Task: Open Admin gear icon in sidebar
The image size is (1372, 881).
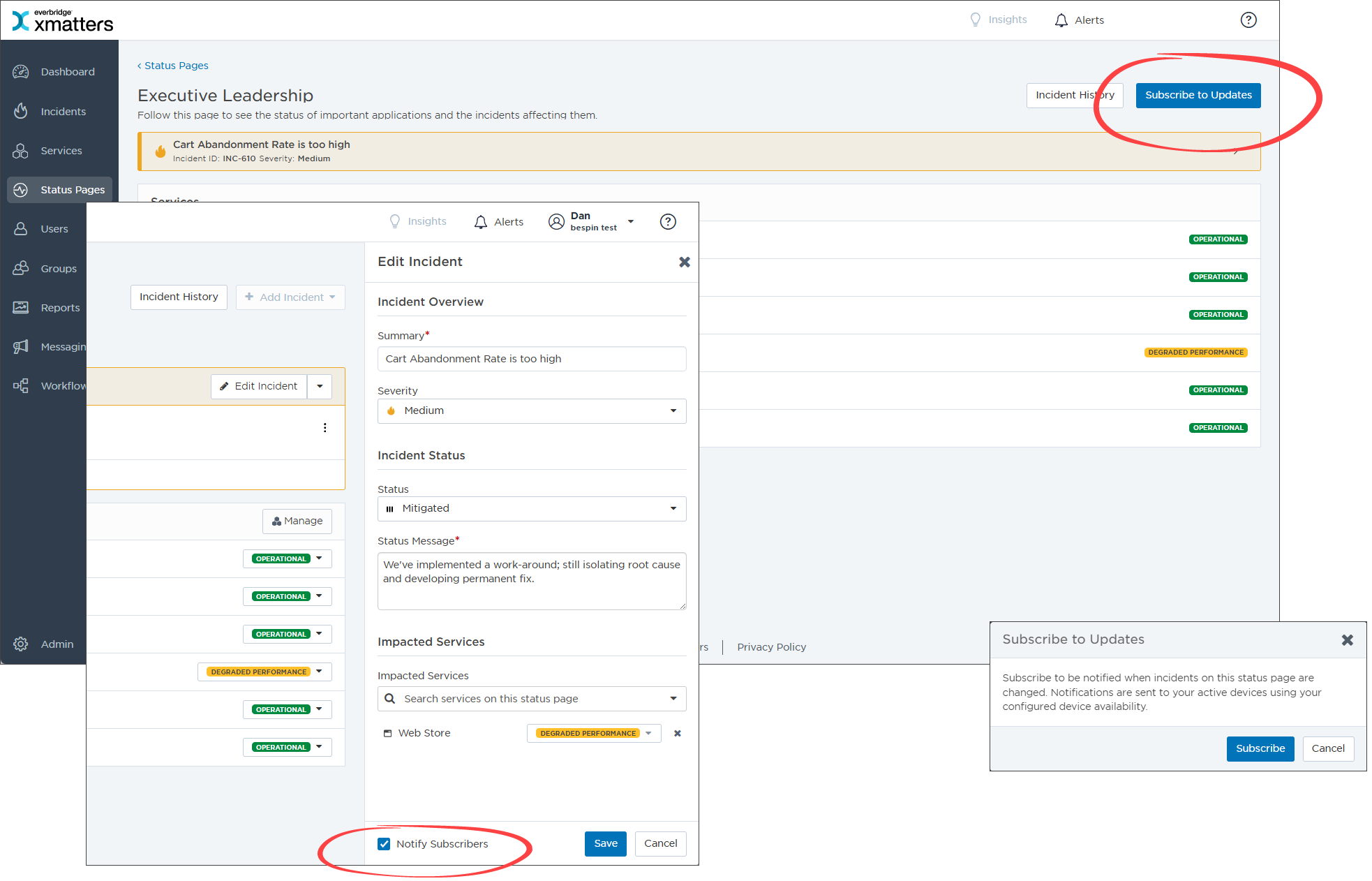Action: pyautogui.click(x=21, y=644)
